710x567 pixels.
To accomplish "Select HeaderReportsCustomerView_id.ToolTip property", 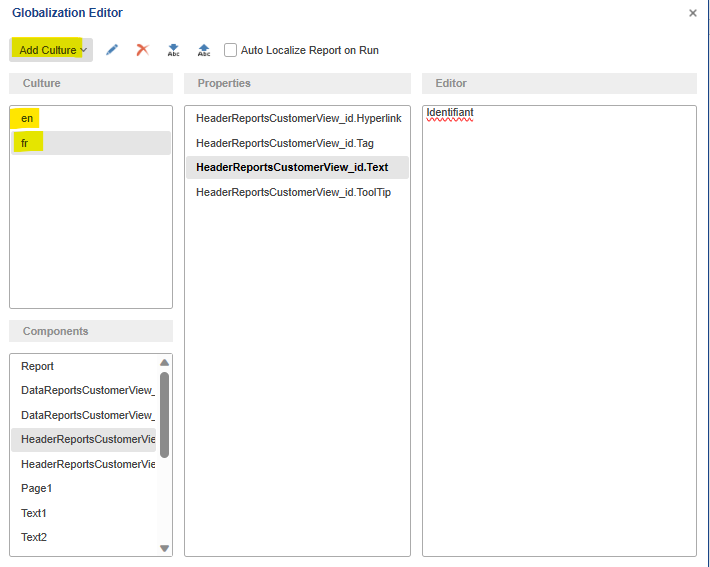I will click(x=297, y=192).
